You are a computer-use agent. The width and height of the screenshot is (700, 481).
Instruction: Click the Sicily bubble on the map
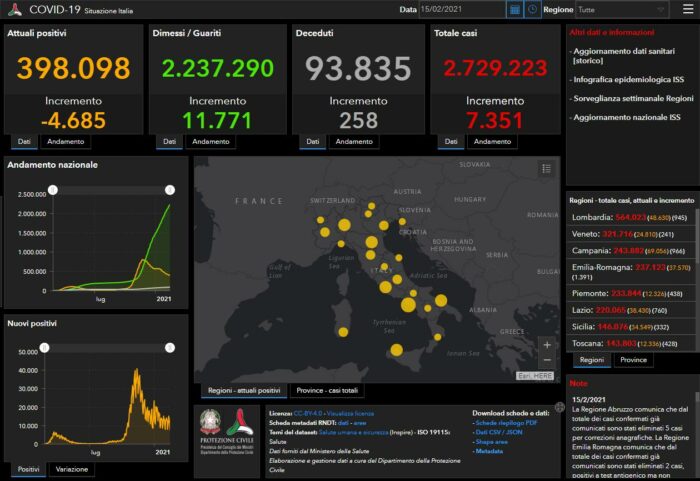tap(396, 350)
